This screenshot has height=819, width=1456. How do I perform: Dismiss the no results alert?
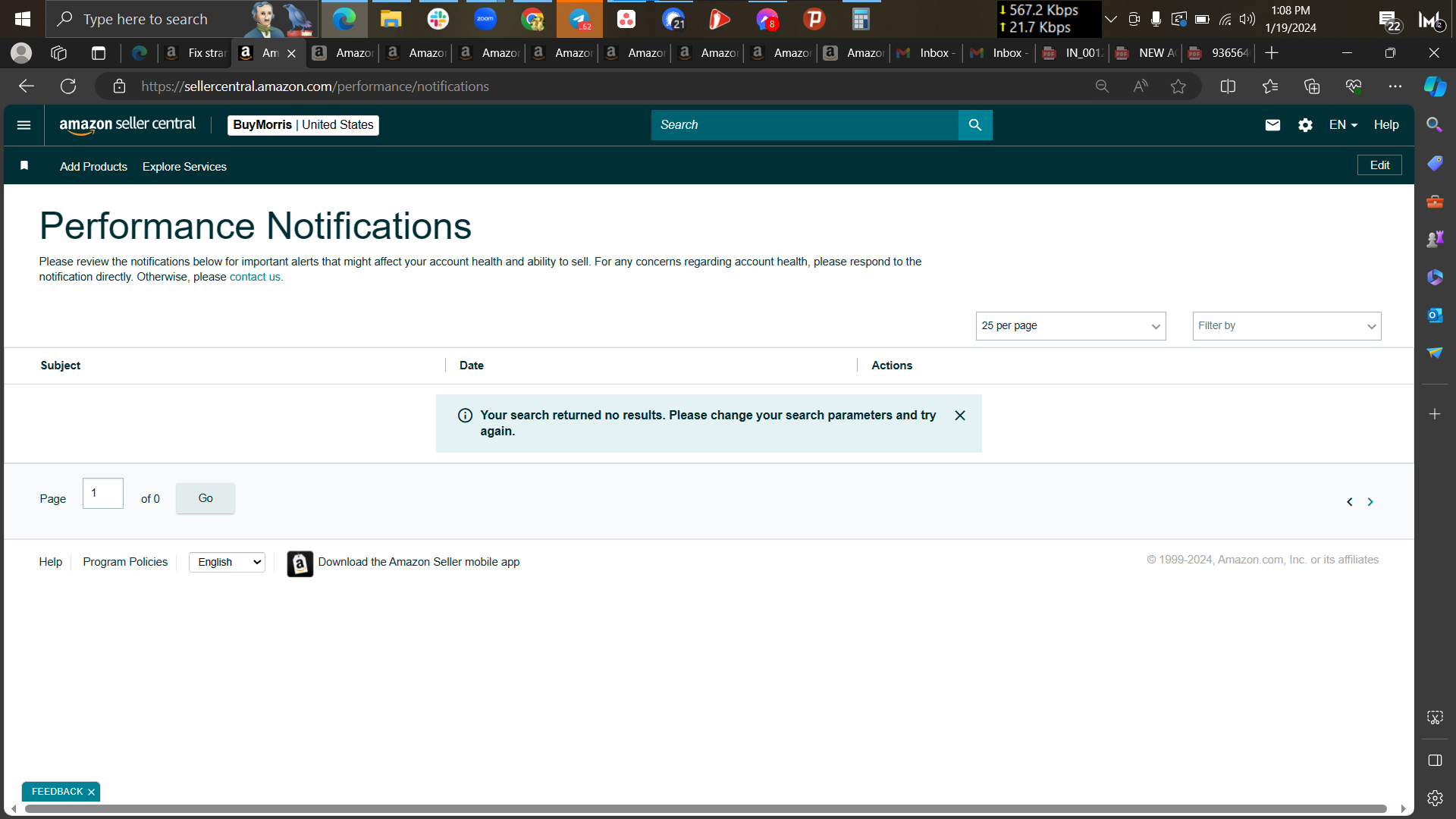tap(960, 416)
